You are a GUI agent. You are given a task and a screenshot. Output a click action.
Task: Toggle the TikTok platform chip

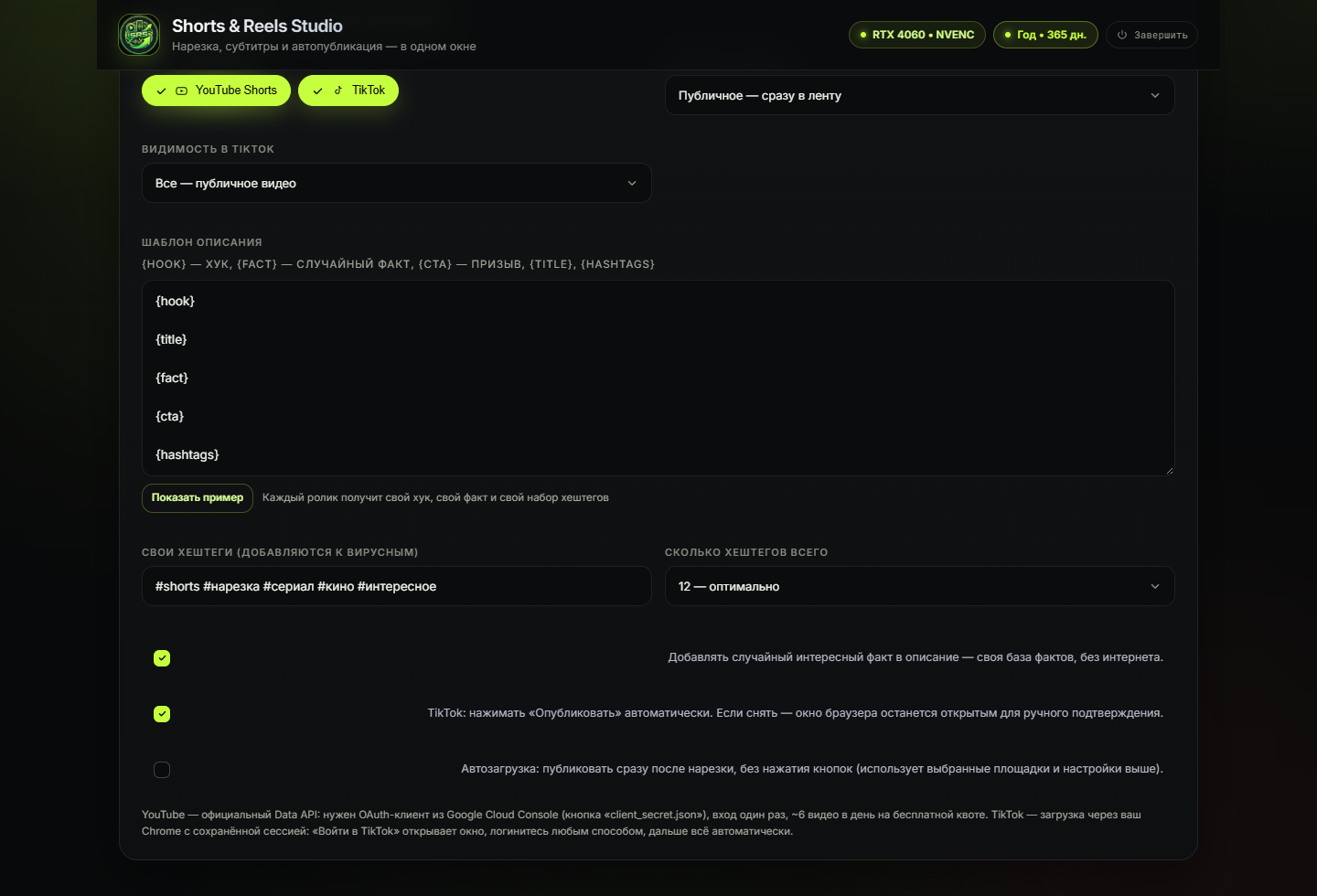point(348,91)
